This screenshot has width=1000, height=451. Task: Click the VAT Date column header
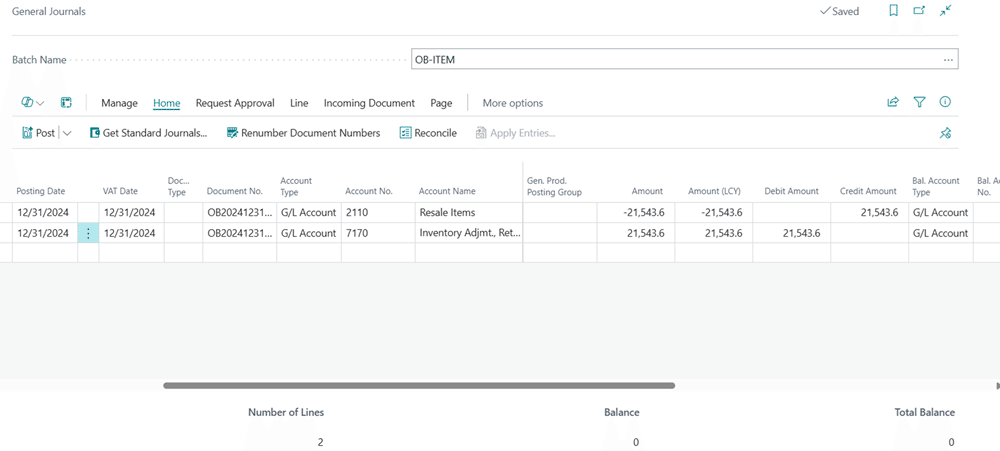click(x=120, y=191)
